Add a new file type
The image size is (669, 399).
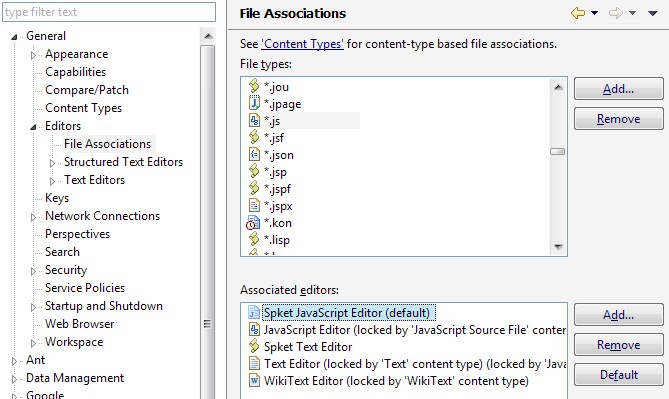[619, 89]
